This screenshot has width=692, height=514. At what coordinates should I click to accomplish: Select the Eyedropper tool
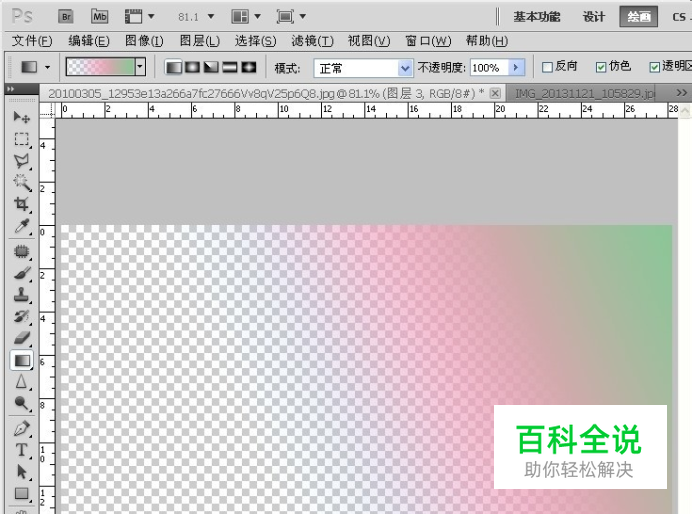pos(22,226)
